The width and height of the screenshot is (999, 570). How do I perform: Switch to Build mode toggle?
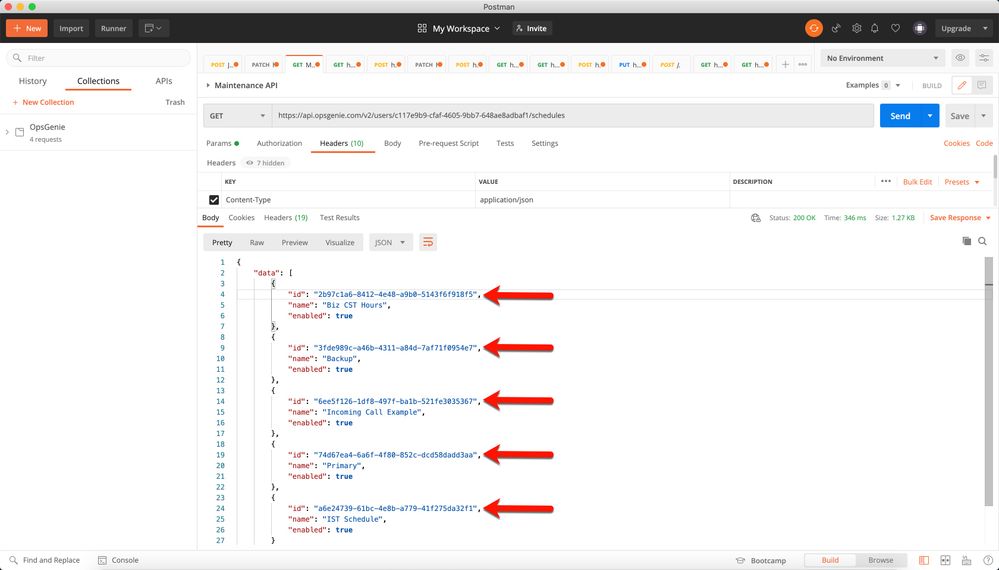[830, 560]
